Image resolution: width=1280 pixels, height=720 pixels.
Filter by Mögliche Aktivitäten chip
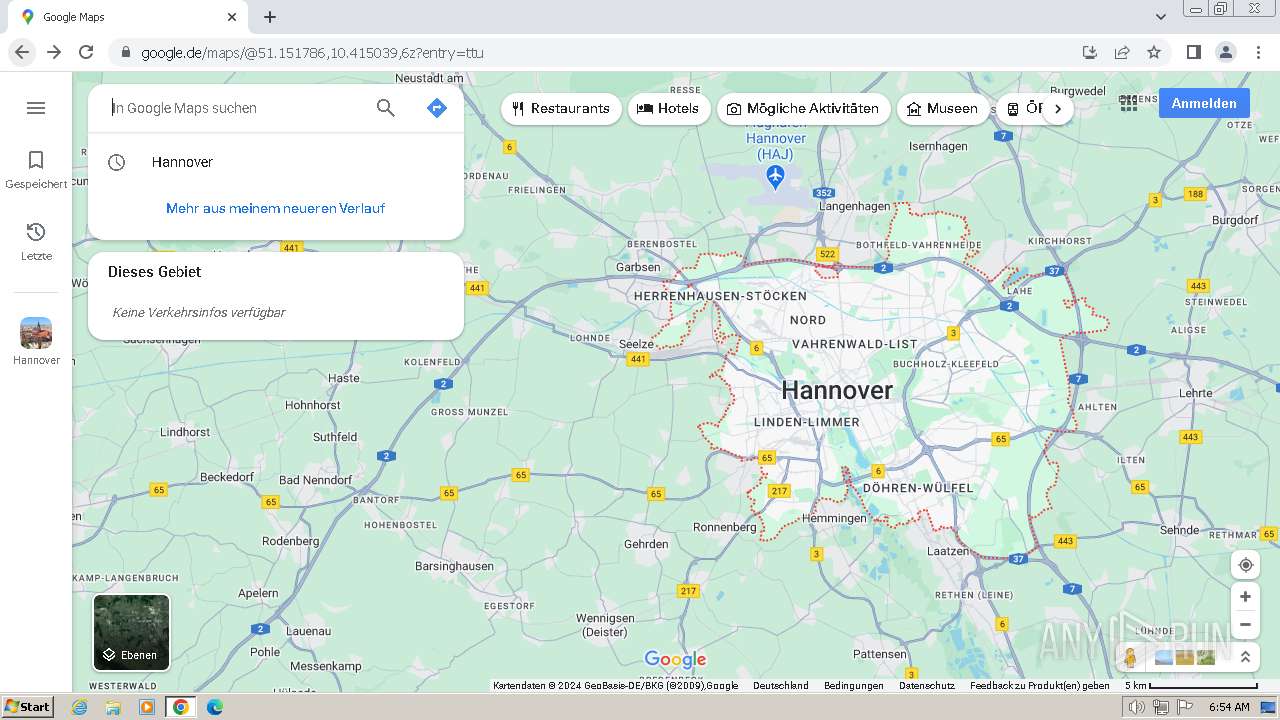click(804, 109)
